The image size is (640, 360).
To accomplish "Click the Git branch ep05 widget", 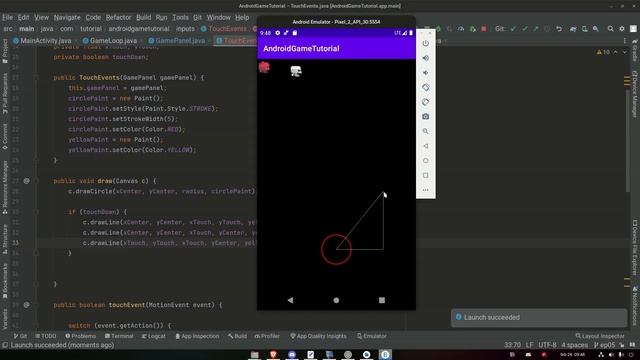I will pyautogui.click(x=604, y=345).
